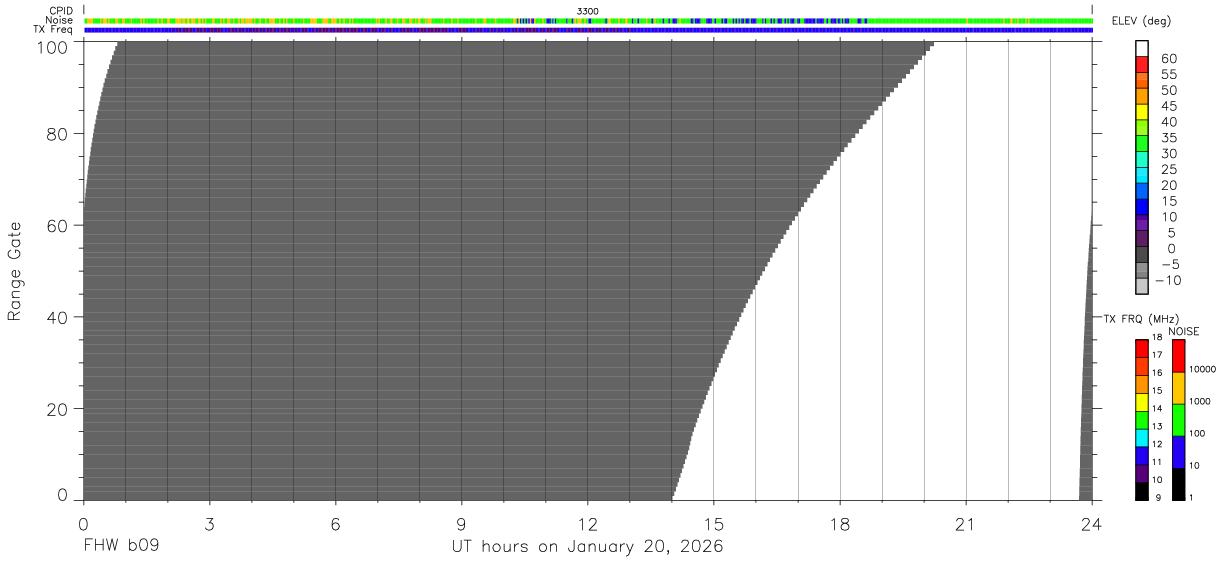
Task: Click the UT hours on January 20, 2026 title
Action: point(587,547)
